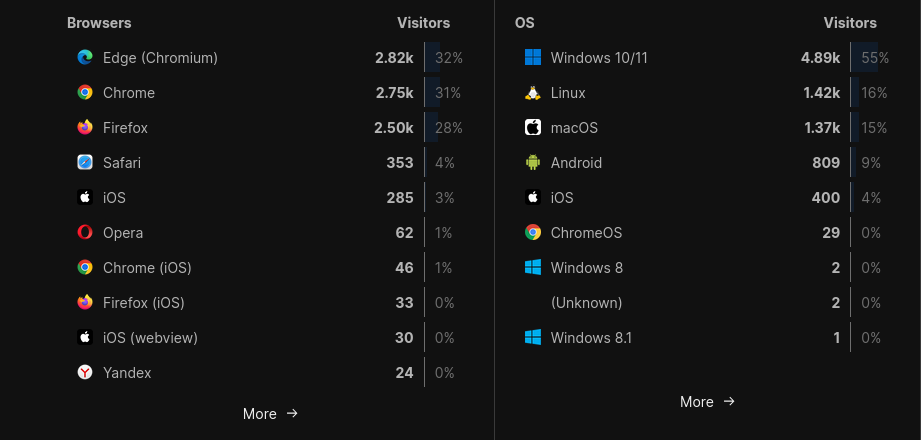The width and height of the screenshot is (921, 440).
Task: Click the Safari compass icon
Action: click(x=85, y=163)
